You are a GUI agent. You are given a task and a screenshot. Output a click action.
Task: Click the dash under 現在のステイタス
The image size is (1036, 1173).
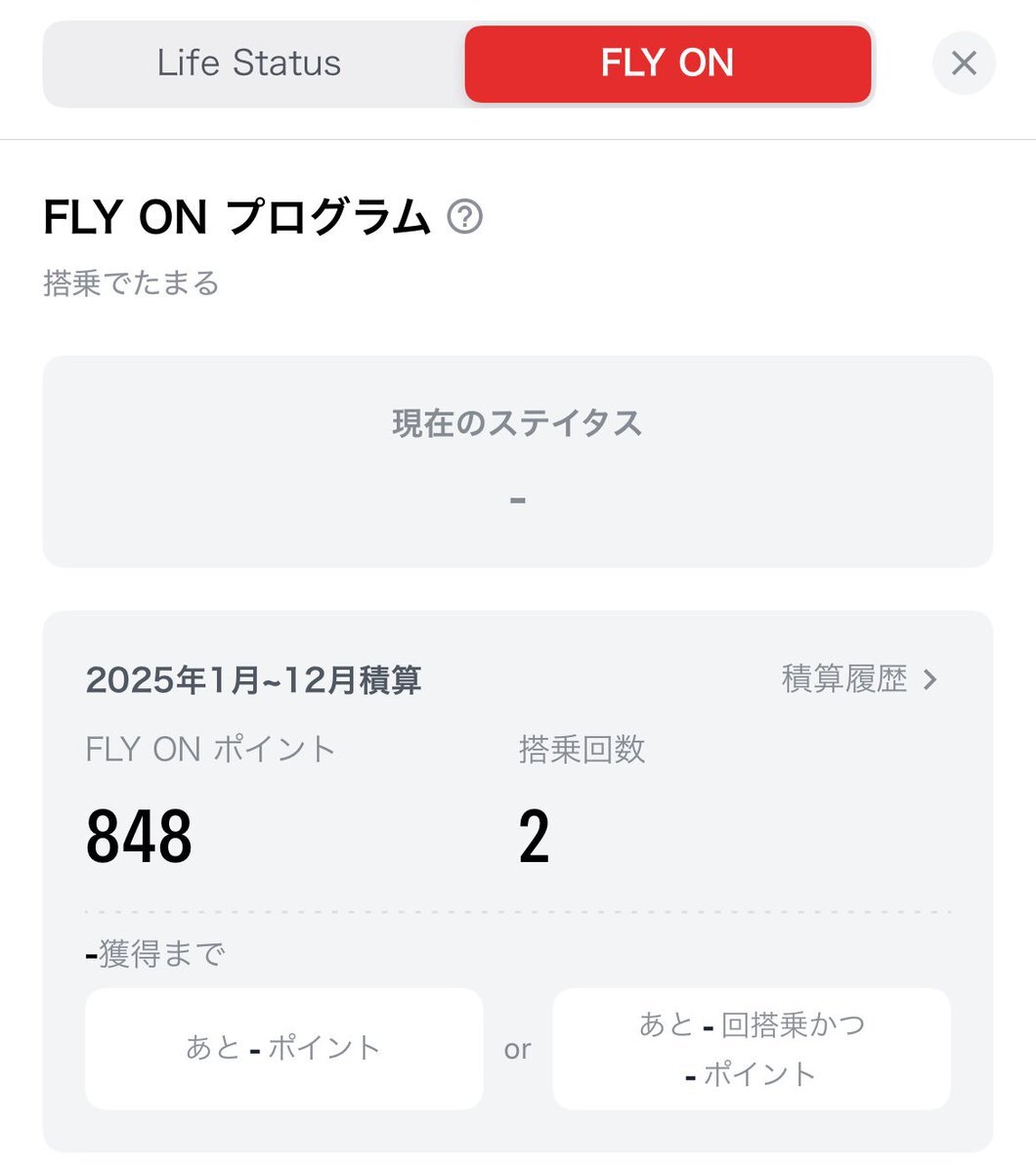point(518,500)
